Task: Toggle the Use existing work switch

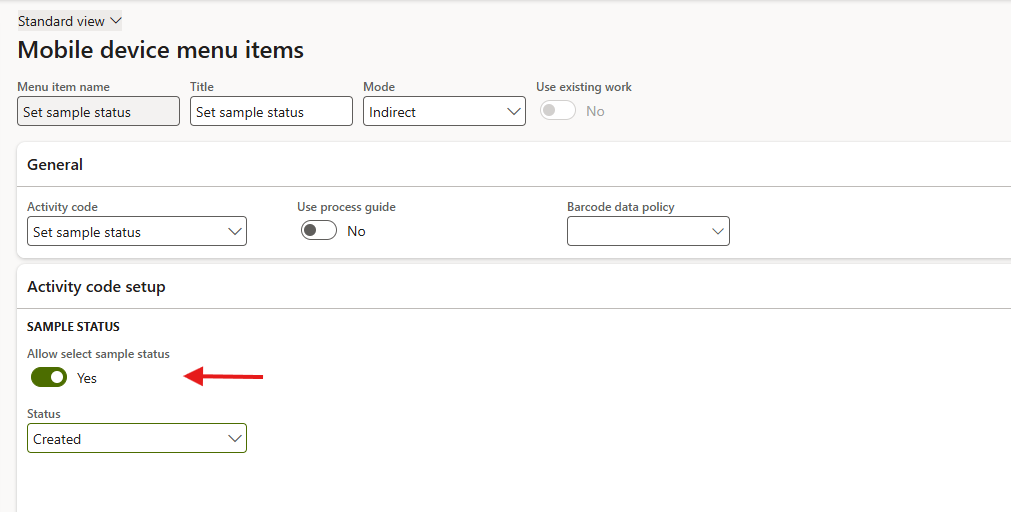Action: tap(558, 111)
